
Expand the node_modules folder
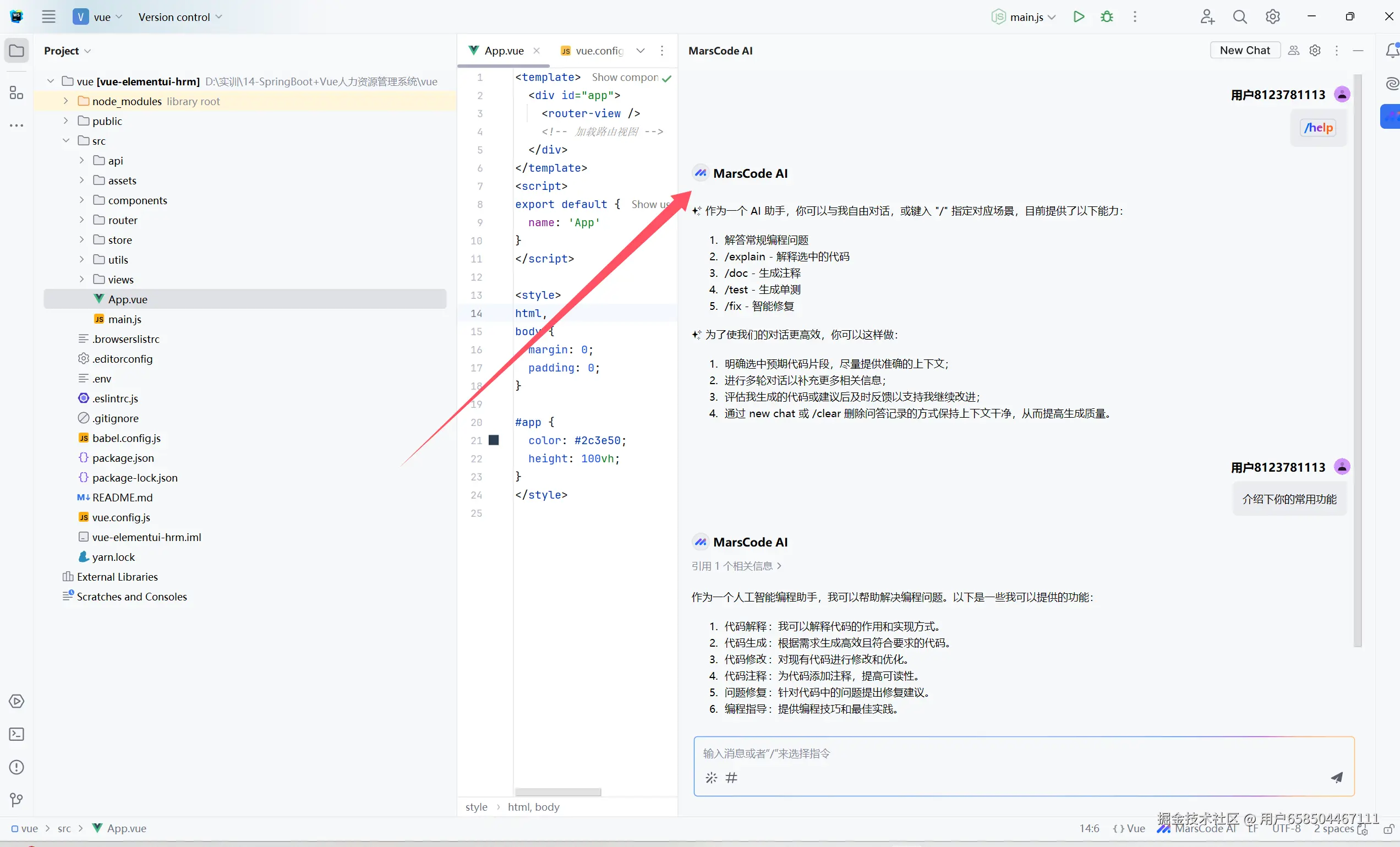point(66,101)
